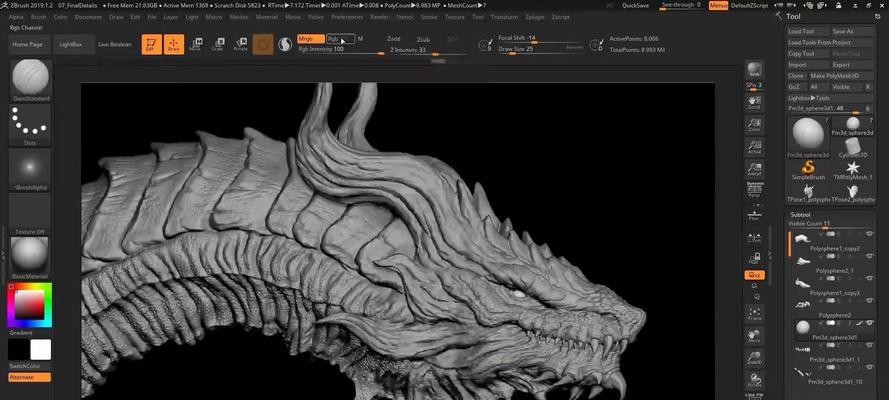Select the Cylinder3D tool thumbnail
This screenshot has height=400, width=889.
click(x=853, y=147)
